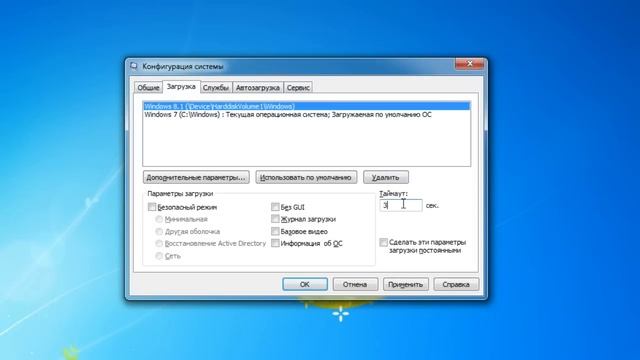640x360 pixels.
Task: Switch to the Общие tab
Action: (148, 87)
